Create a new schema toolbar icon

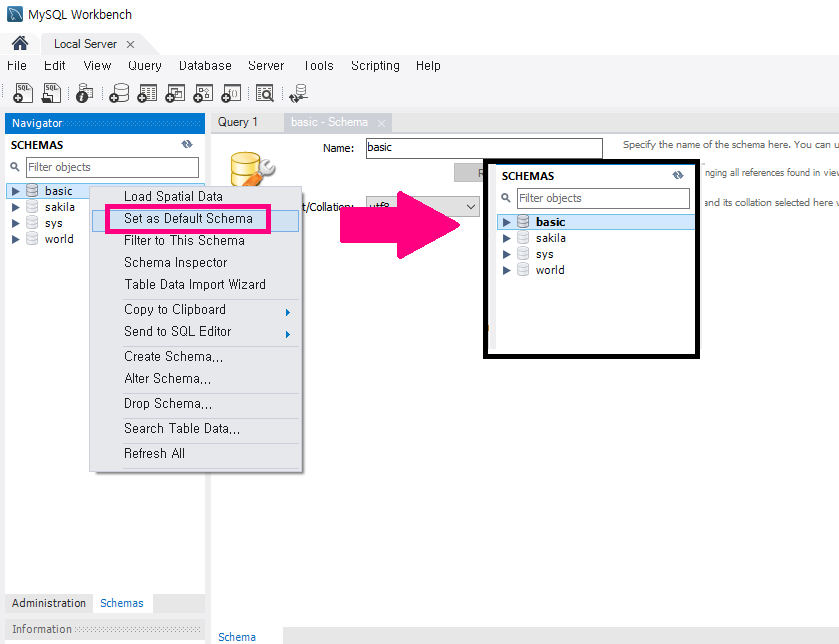[x=119, y=93]
